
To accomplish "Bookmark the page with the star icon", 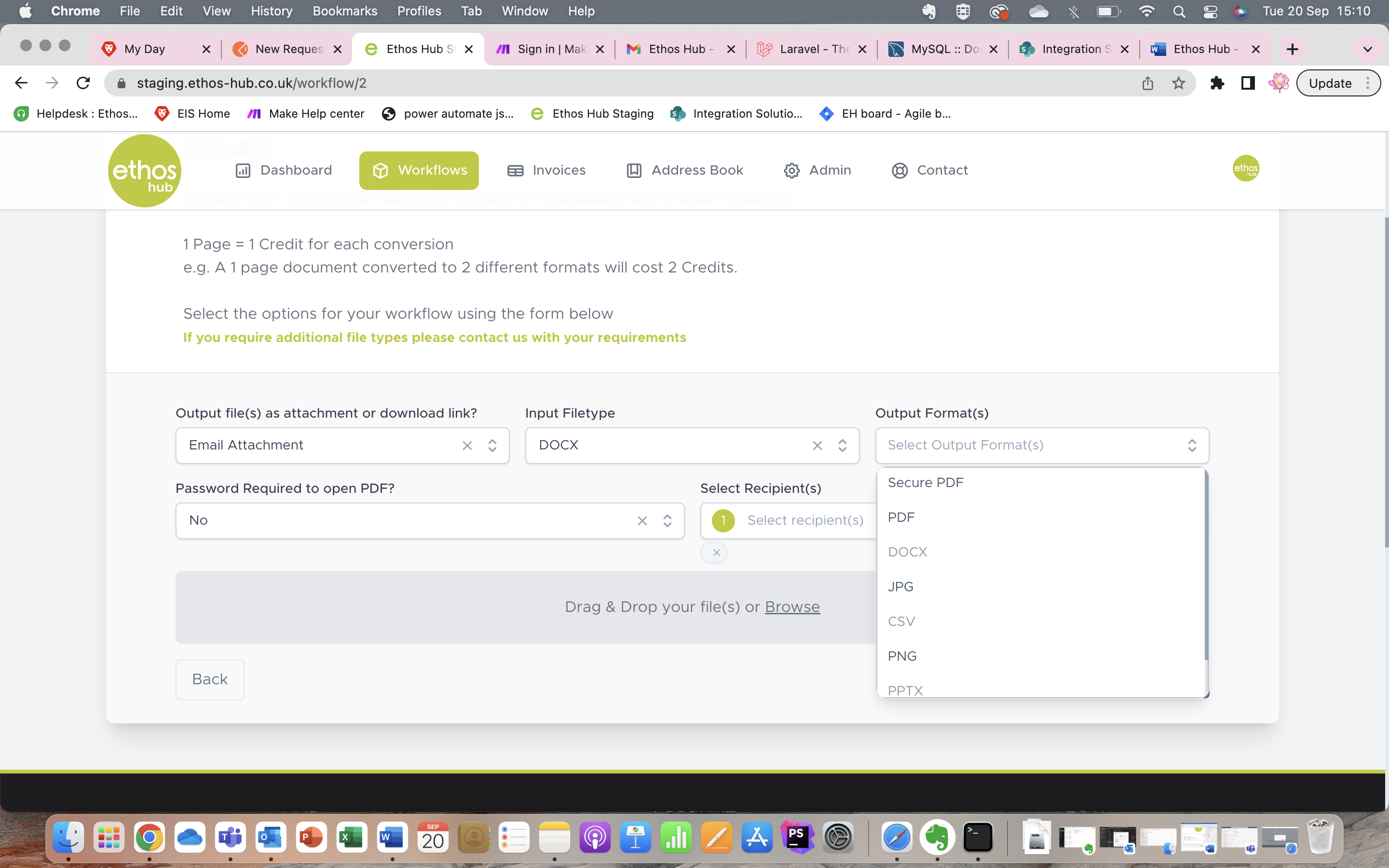I will (1178, 82).
